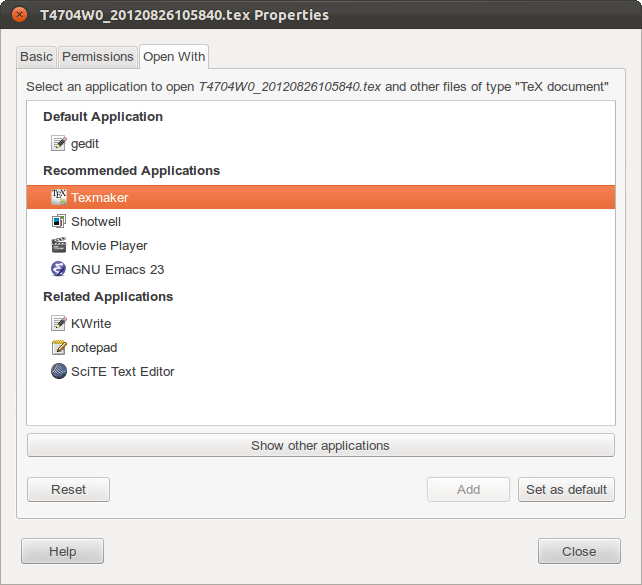Image resolution: width=642 pixels, height=585 pixels.
Task: Reset the application list
Action: point(68,490)
